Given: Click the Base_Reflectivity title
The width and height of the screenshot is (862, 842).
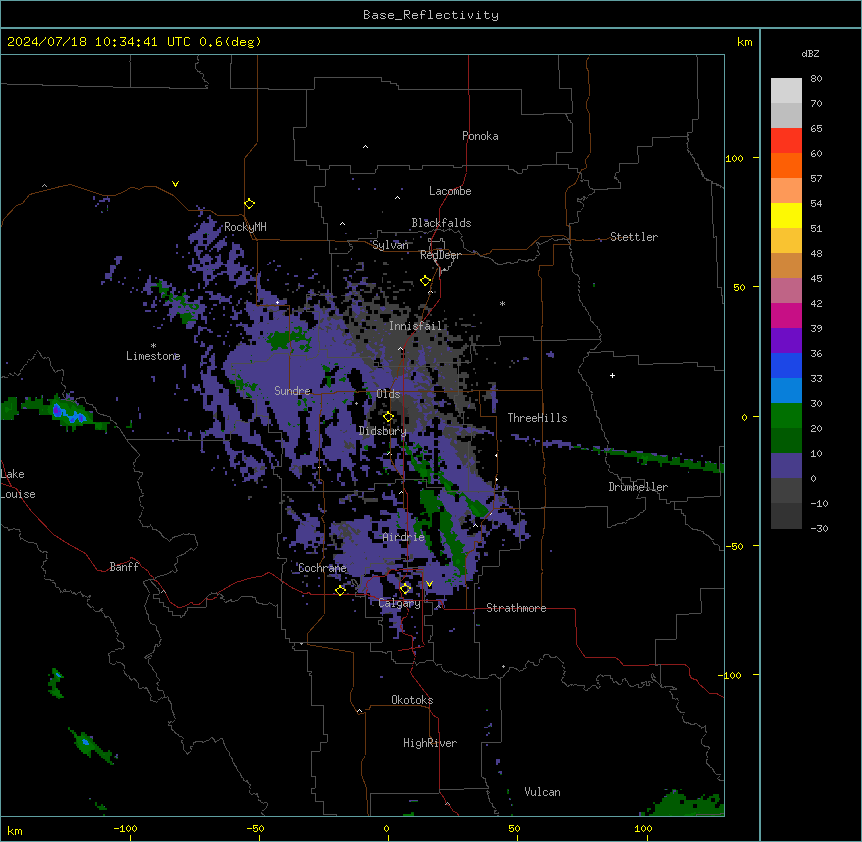Looking at the screenshot, I should coord(431,15).
